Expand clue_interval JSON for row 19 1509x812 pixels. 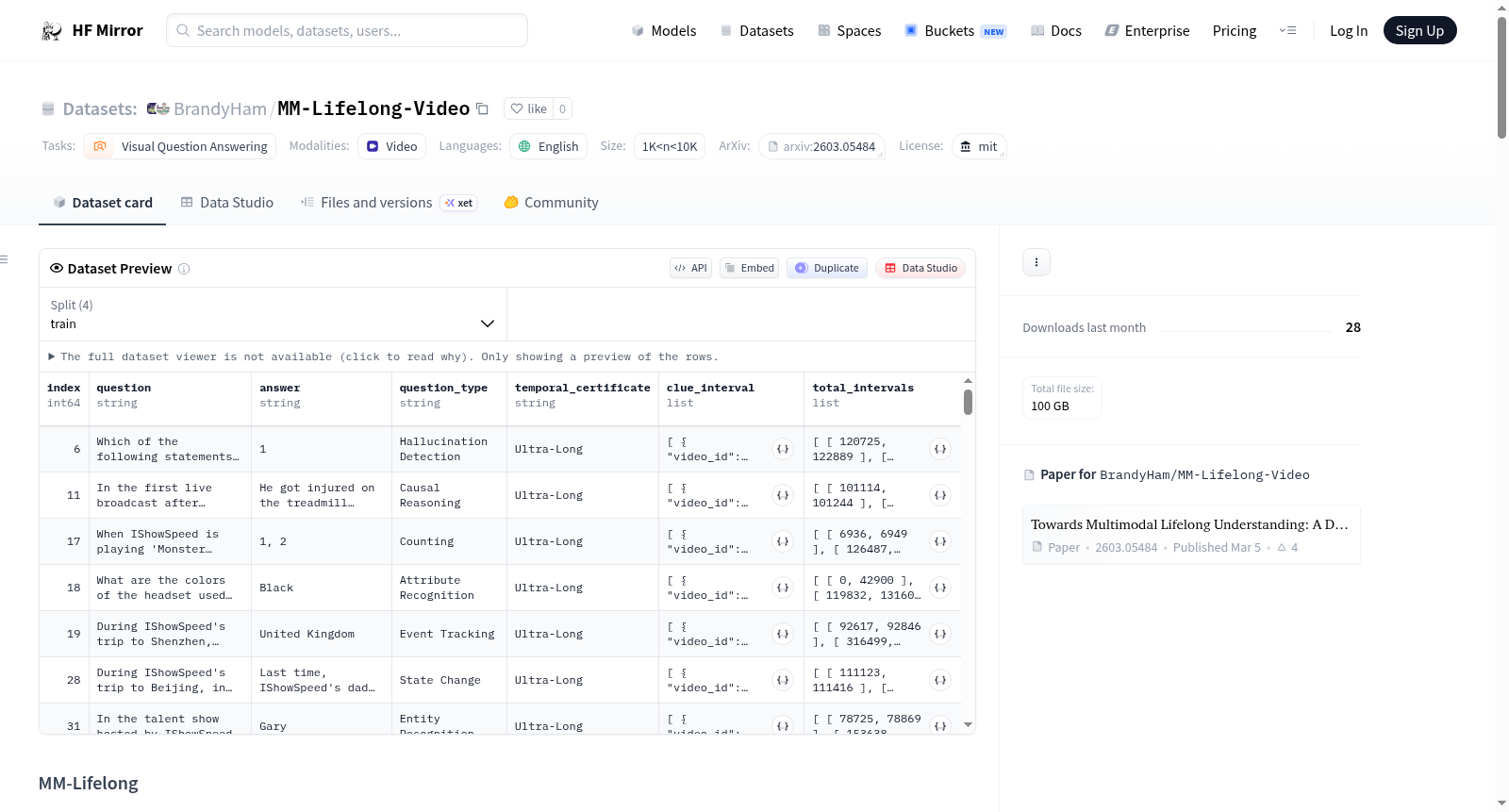783,634
